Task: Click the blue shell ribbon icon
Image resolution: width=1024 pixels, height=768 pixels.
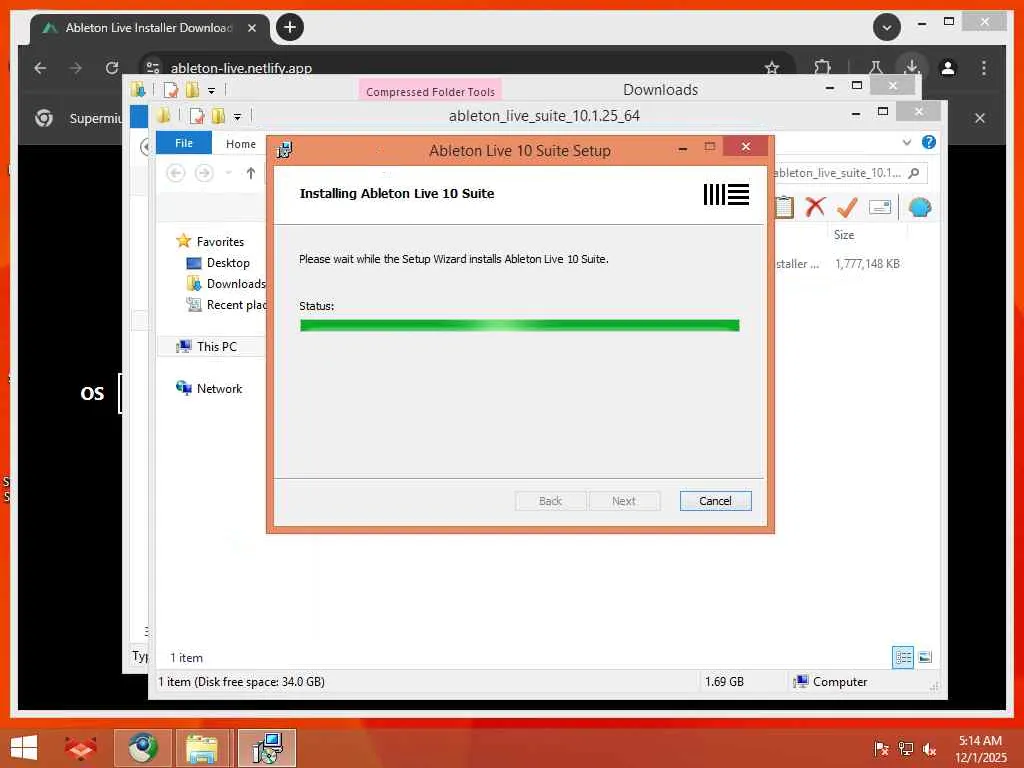Action: click(x=920, y=208)
